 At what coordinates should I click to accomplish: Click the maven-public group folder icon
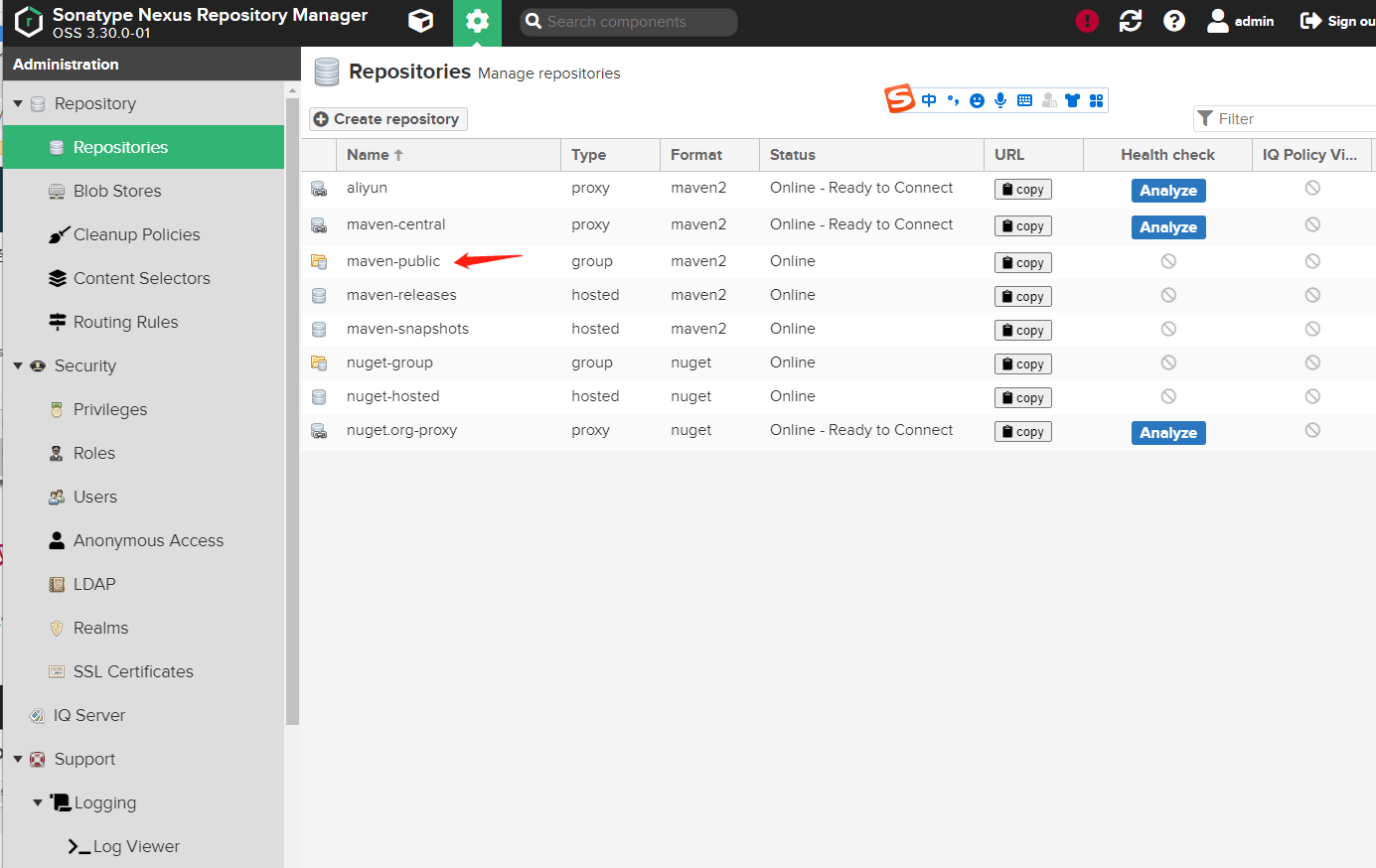319,262
